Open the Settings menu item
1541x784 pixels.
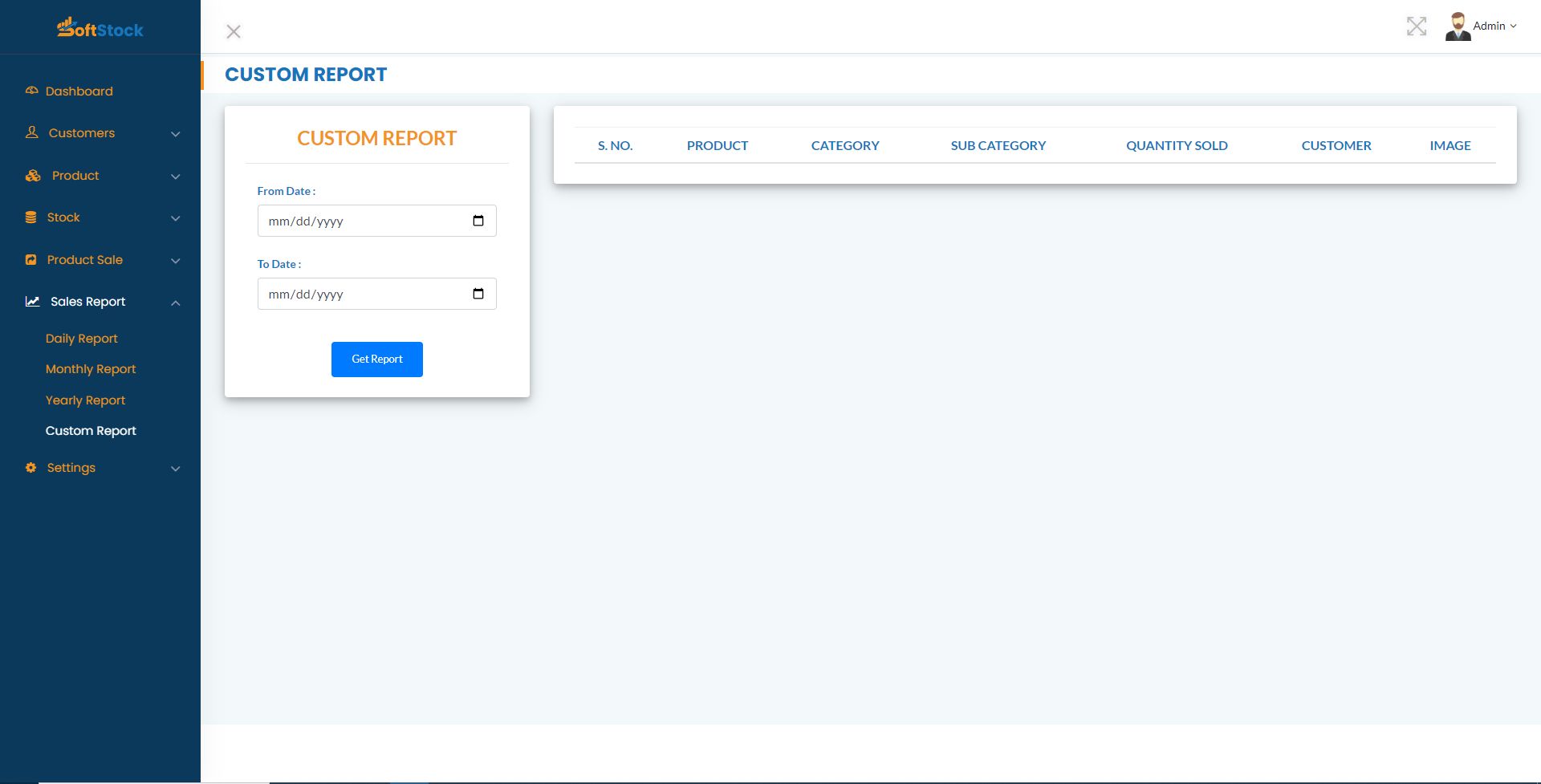tap(71, 468)
